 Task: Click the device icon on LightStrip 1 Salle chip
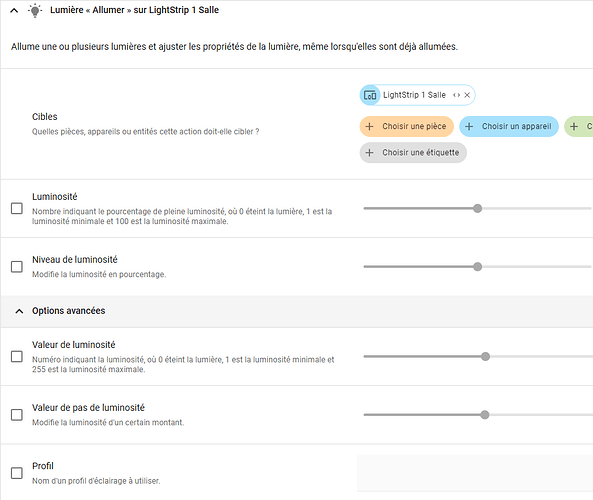(370, 95)
